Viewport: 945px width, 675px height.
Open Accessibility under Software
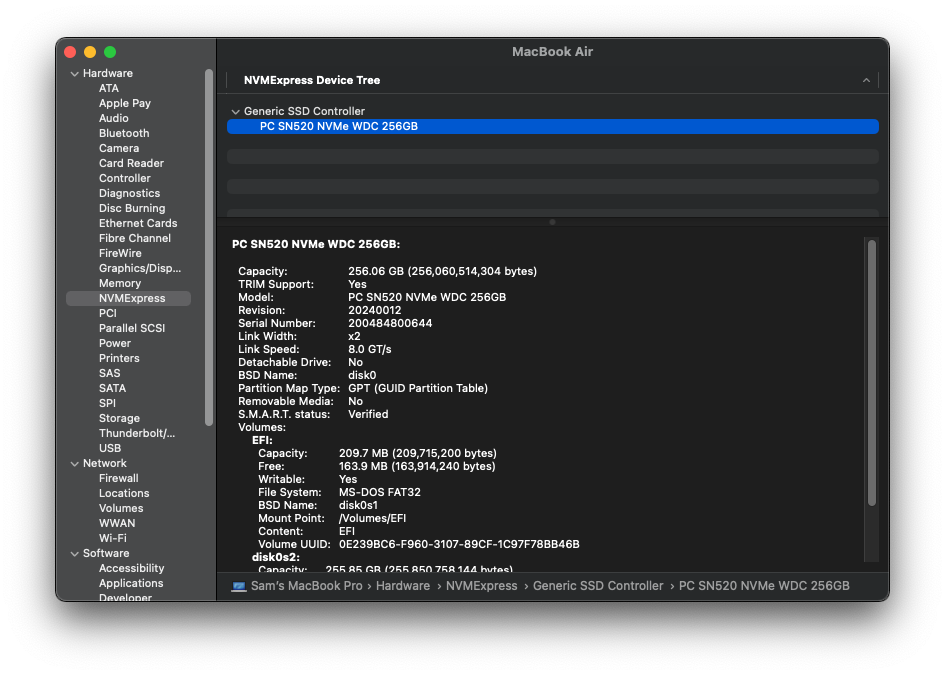131,568
